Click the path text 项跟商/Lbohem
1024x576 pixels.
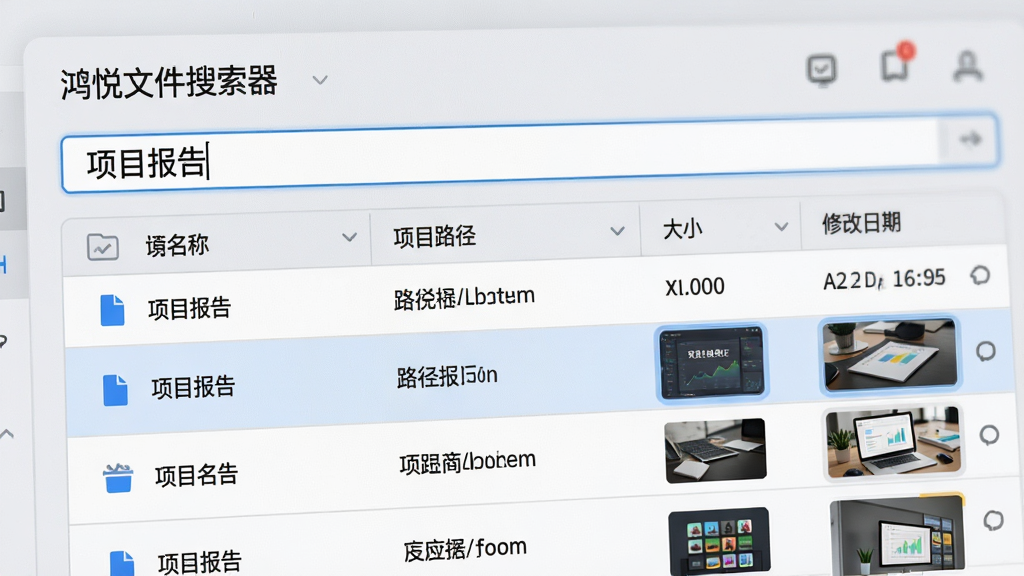tap(468, 462)
